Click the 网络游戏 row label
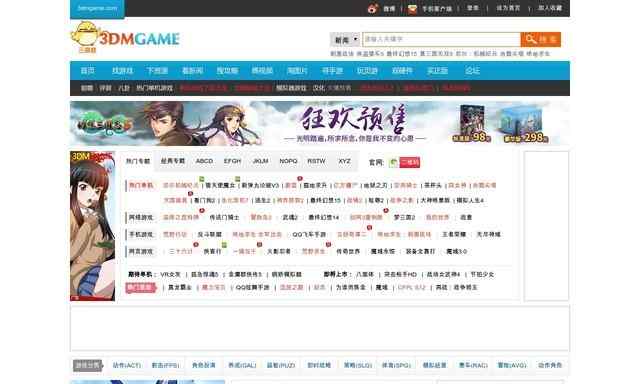 pos(141,218)
